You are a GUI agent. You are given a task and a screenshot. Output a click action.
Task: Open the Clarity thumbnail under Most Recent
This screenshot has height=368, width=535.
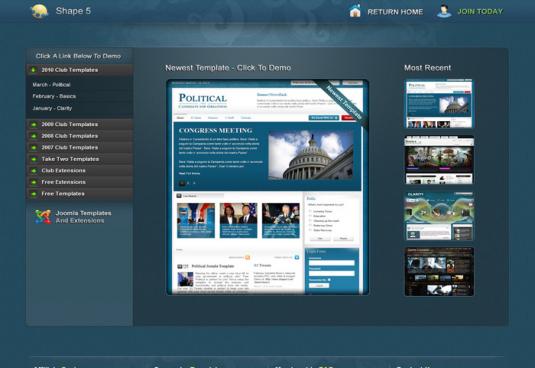pos(439,216)
